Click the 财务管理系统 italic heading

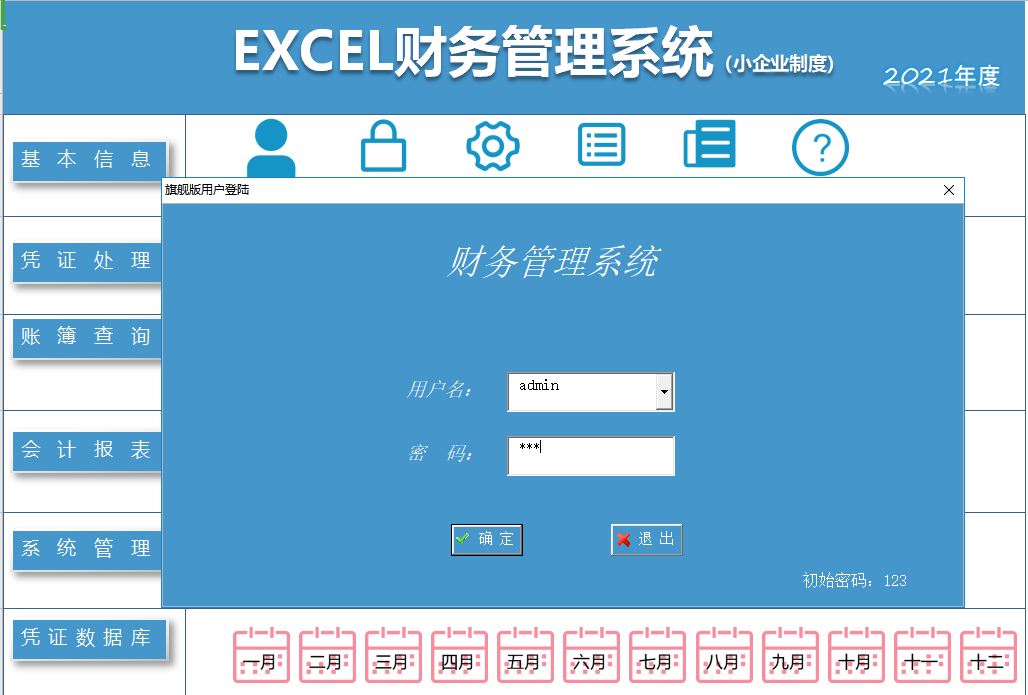tap(552, 262)
